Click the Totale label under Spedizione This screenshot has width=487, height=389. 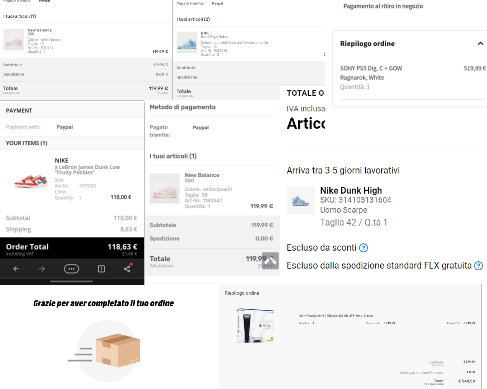160,259
